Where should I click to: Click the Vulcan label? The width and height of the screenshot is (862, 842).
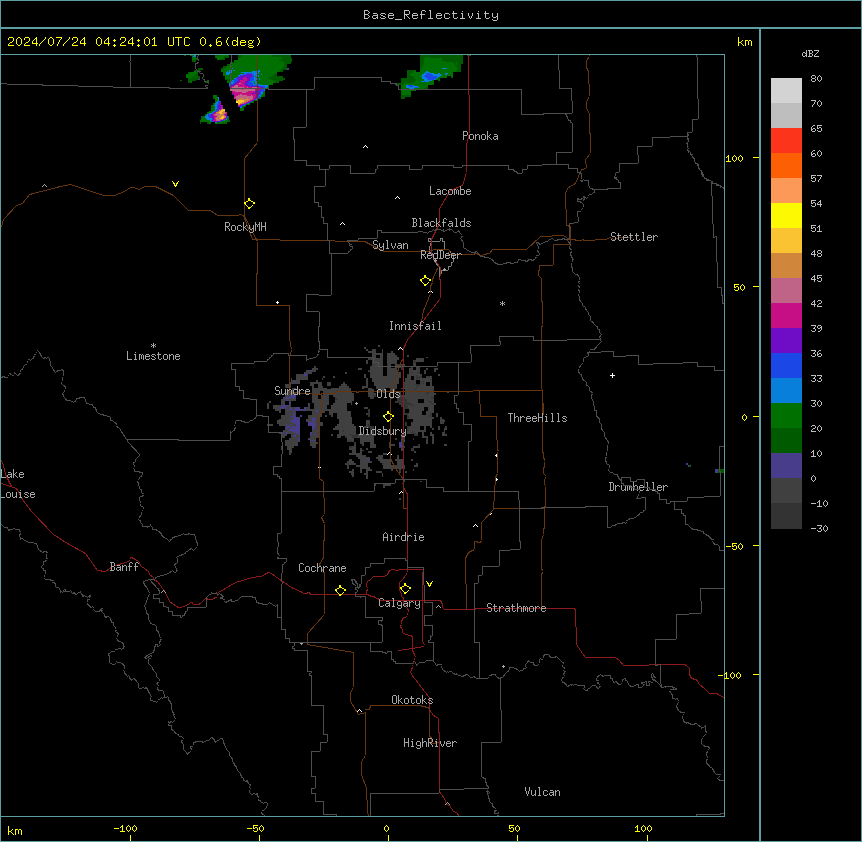pos(543,792)
